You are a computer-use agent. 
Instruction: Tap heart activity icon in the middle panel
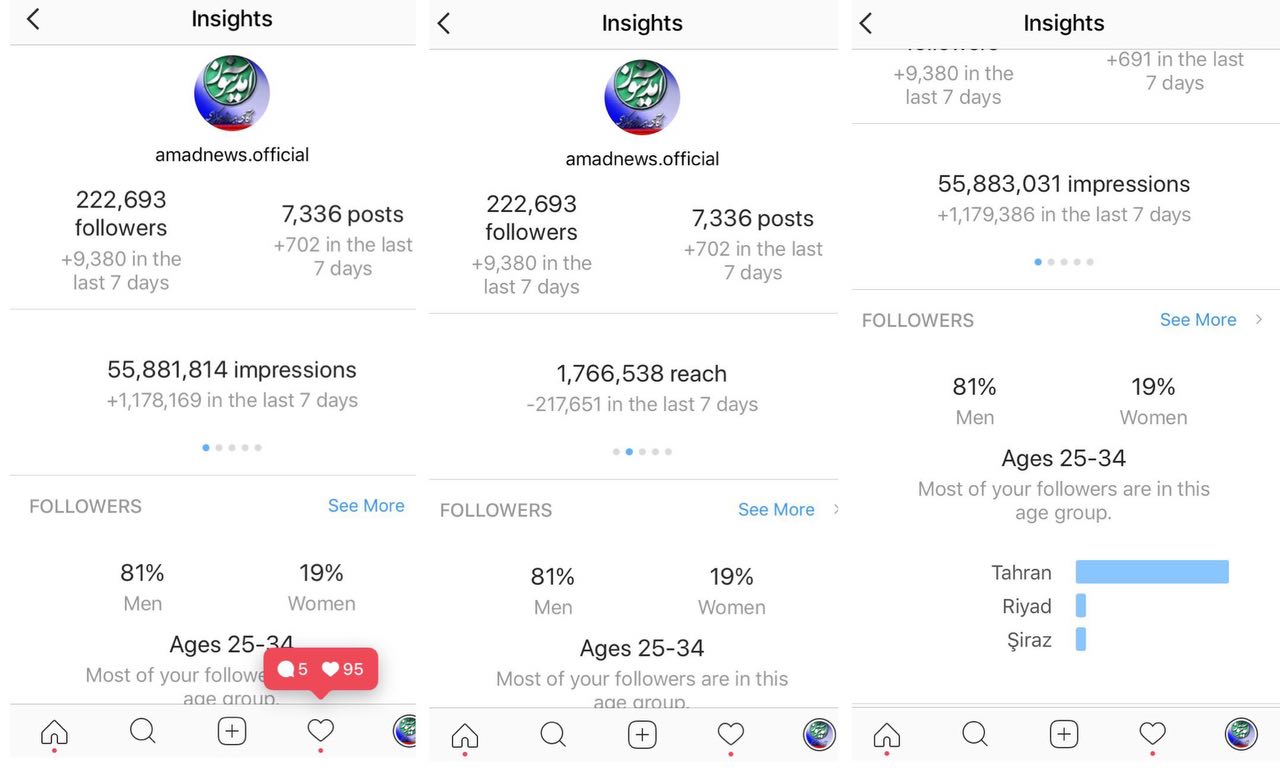click(731, 735)
